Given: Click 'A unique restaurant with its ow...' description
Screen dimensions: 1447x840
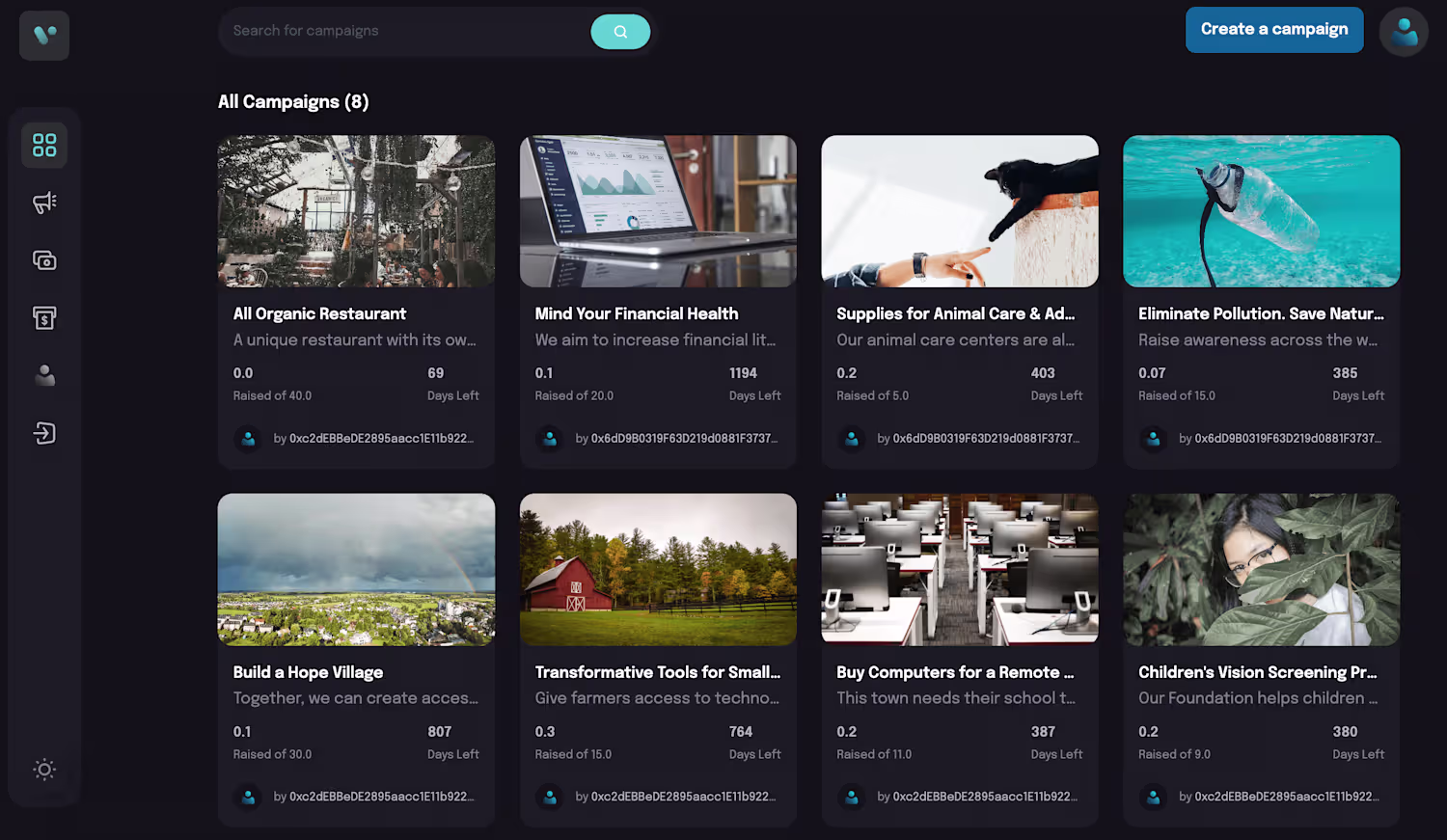Looking at the screenshot, I should (x=355, y=339).
